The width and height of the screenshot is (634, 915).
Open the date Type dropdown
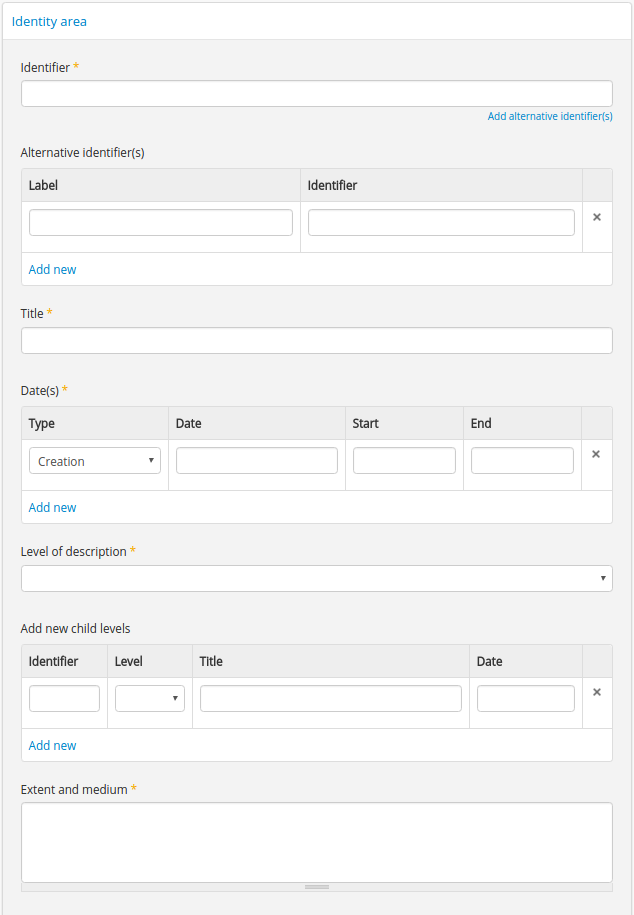pos(95,461)
